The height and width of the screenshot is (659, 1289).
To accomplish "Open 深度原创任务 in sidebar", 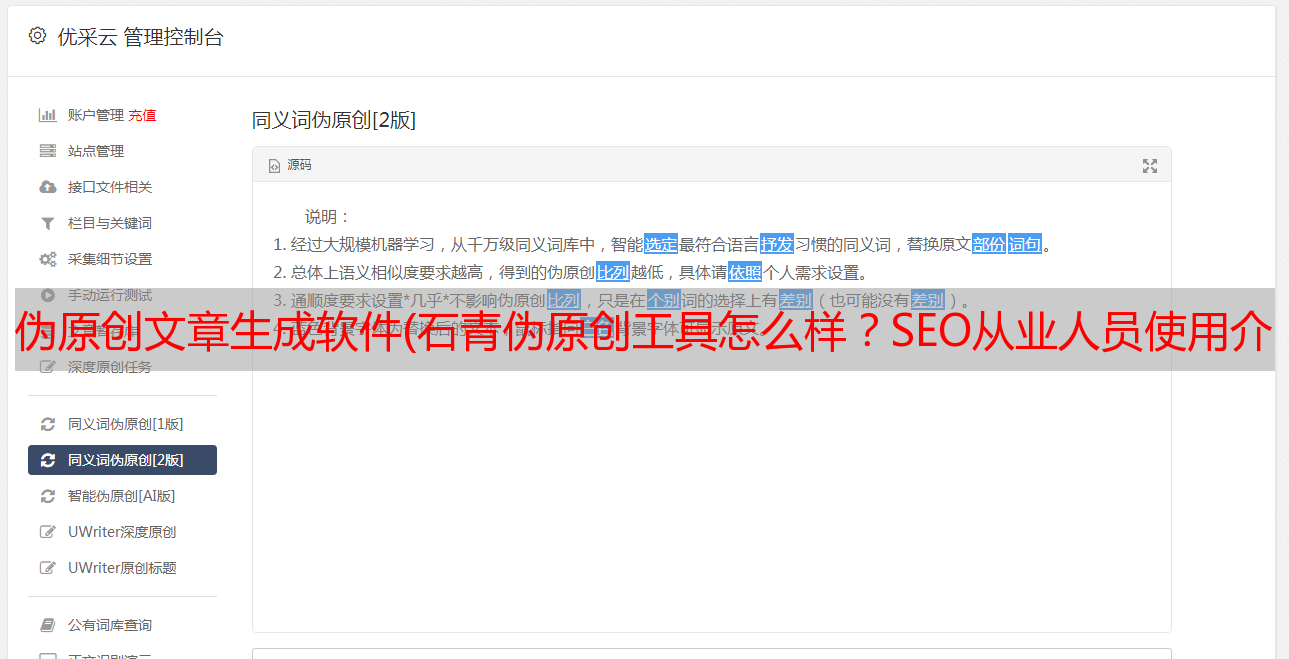I will coord(122,367).
